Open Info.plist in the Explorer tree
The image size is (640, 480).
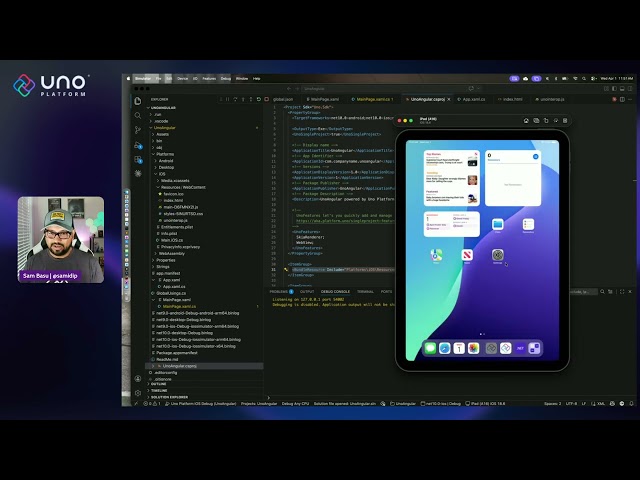point(169,233)
